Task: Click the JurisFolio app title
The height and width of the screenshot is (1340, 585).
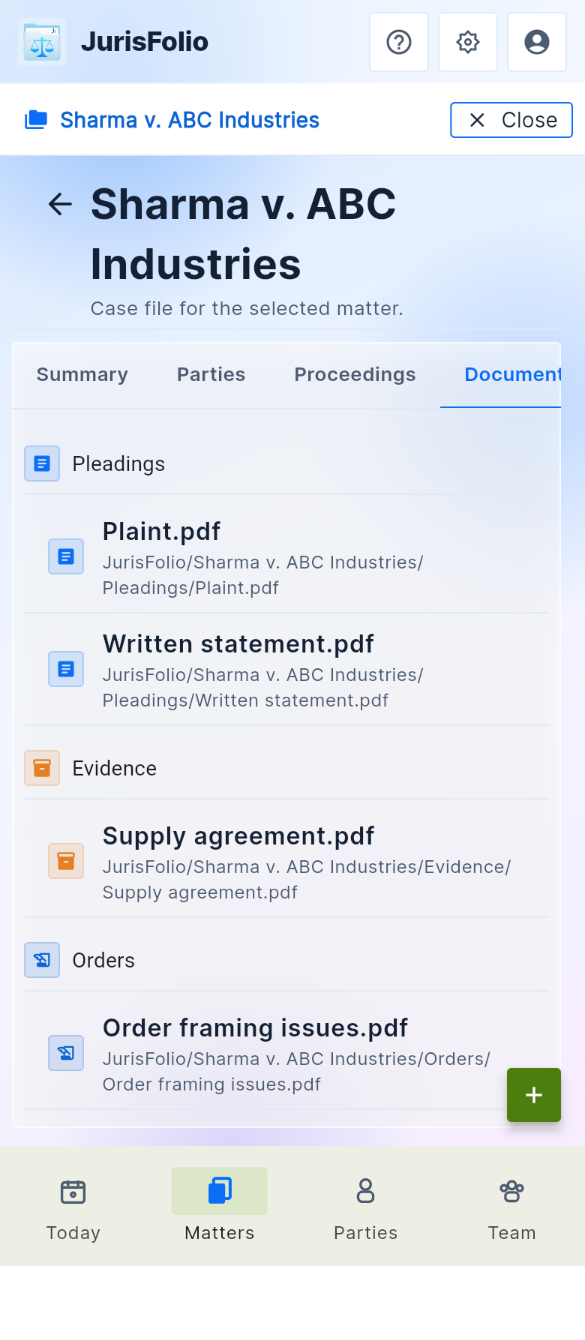Action: click(x=145, y=42)
